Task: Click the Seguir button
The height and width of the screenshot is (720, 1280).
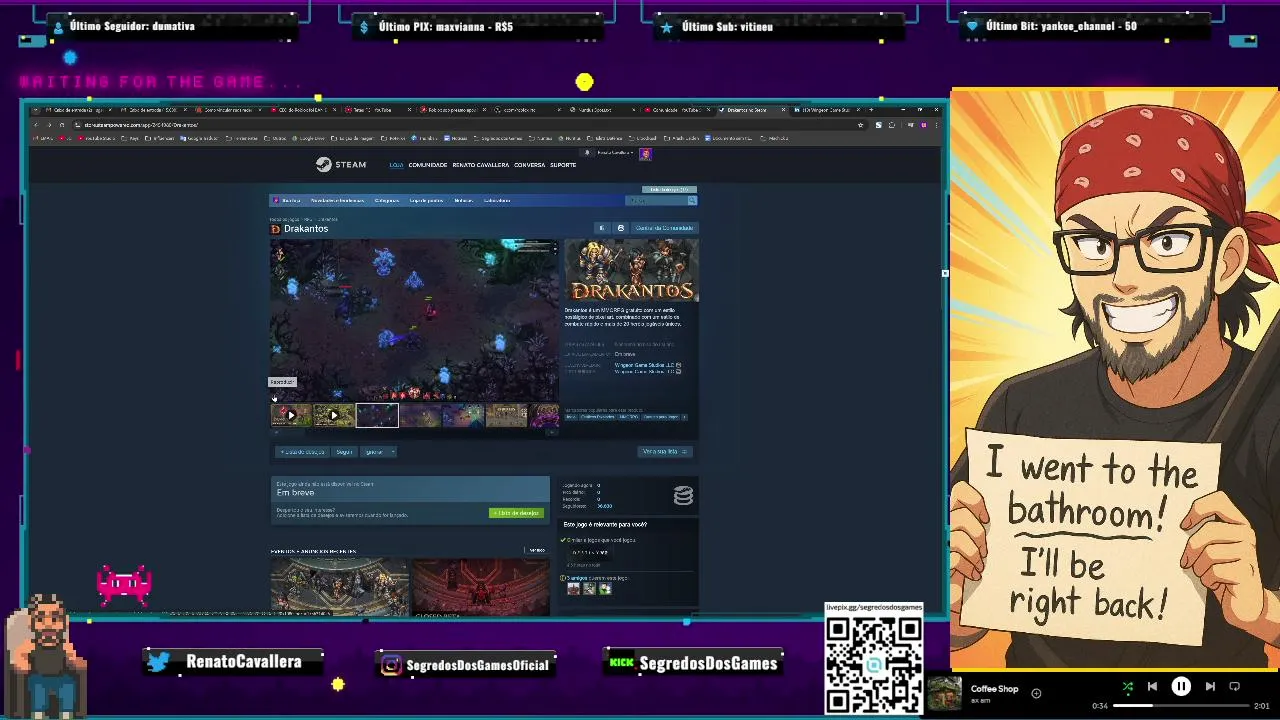Action: point(344,452)
